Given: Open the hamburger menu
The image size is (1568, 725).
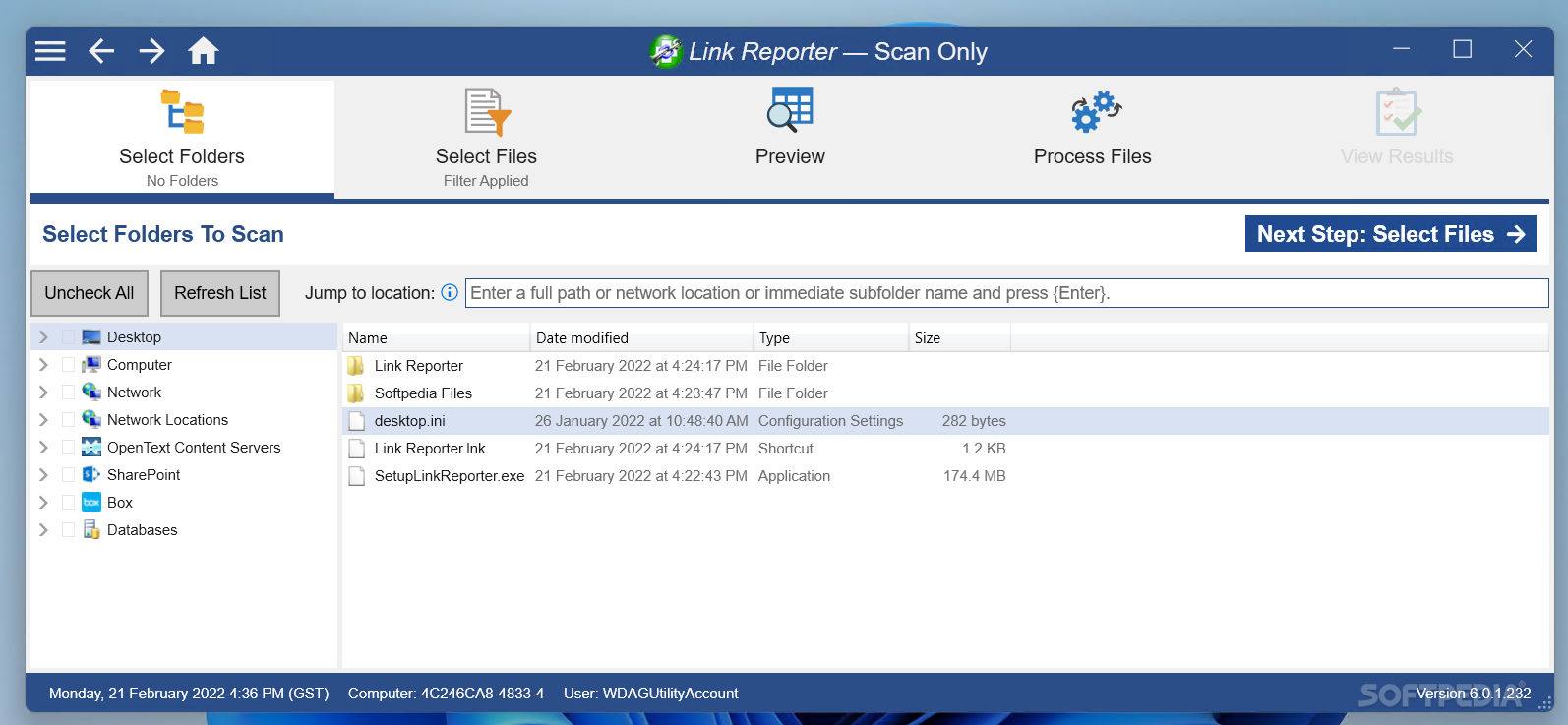Looking at the screenshot, I should 50,51.
